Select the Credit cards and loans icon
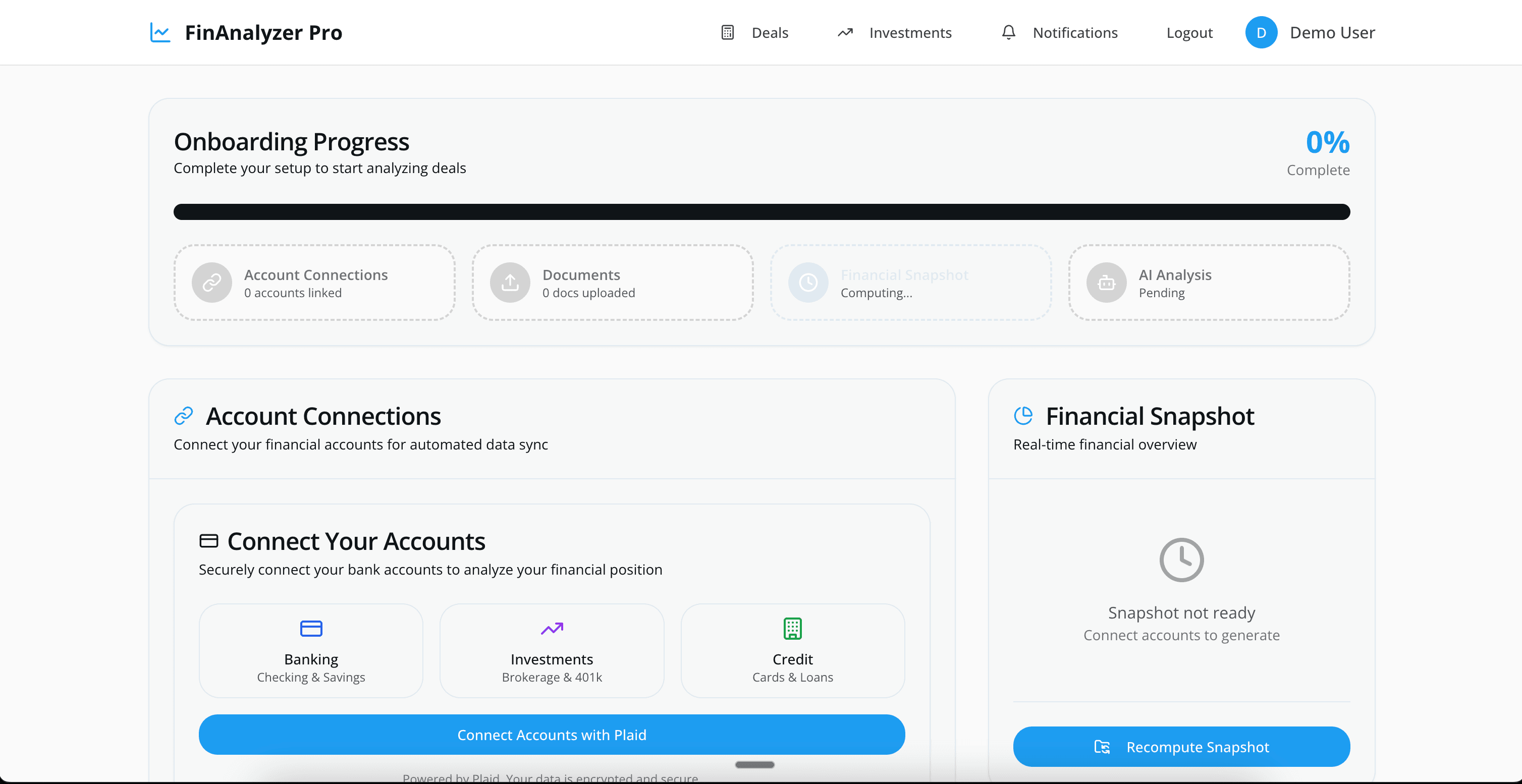This screenshot has width=1522, height=784. point(792,629)
